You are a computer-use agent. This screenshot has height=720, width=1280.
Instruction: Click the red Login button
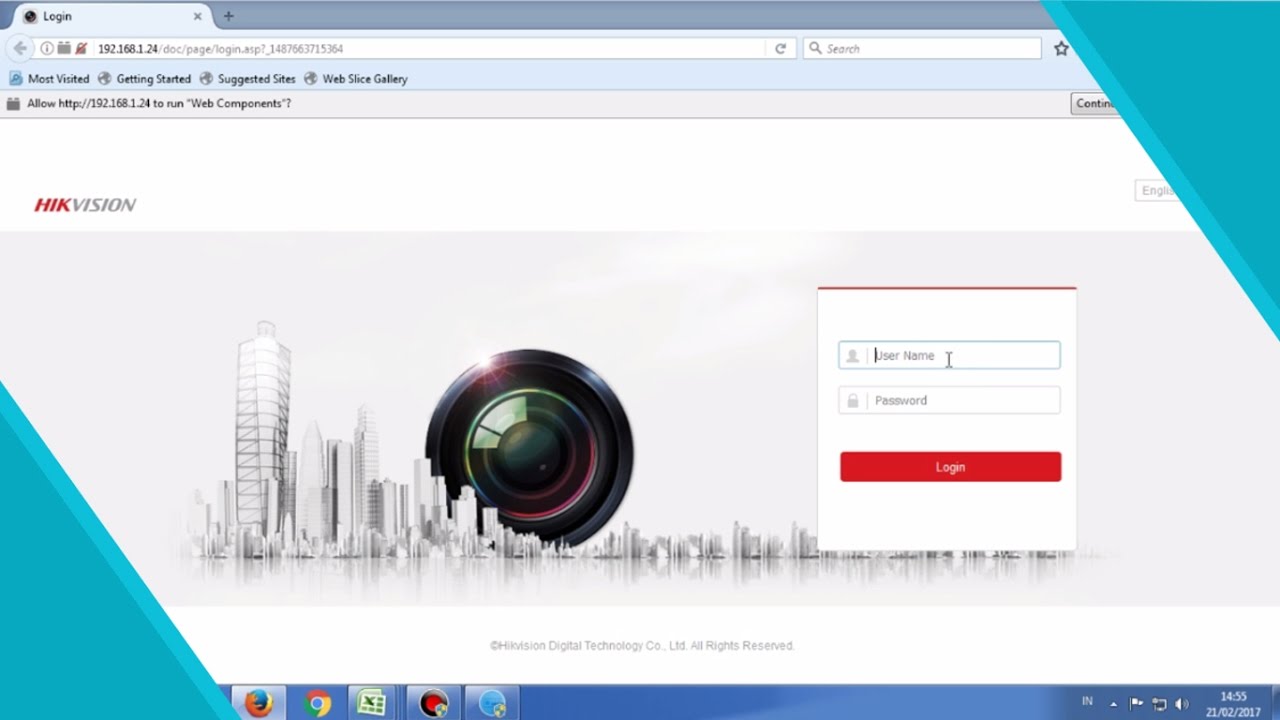(x=950, y=467)
